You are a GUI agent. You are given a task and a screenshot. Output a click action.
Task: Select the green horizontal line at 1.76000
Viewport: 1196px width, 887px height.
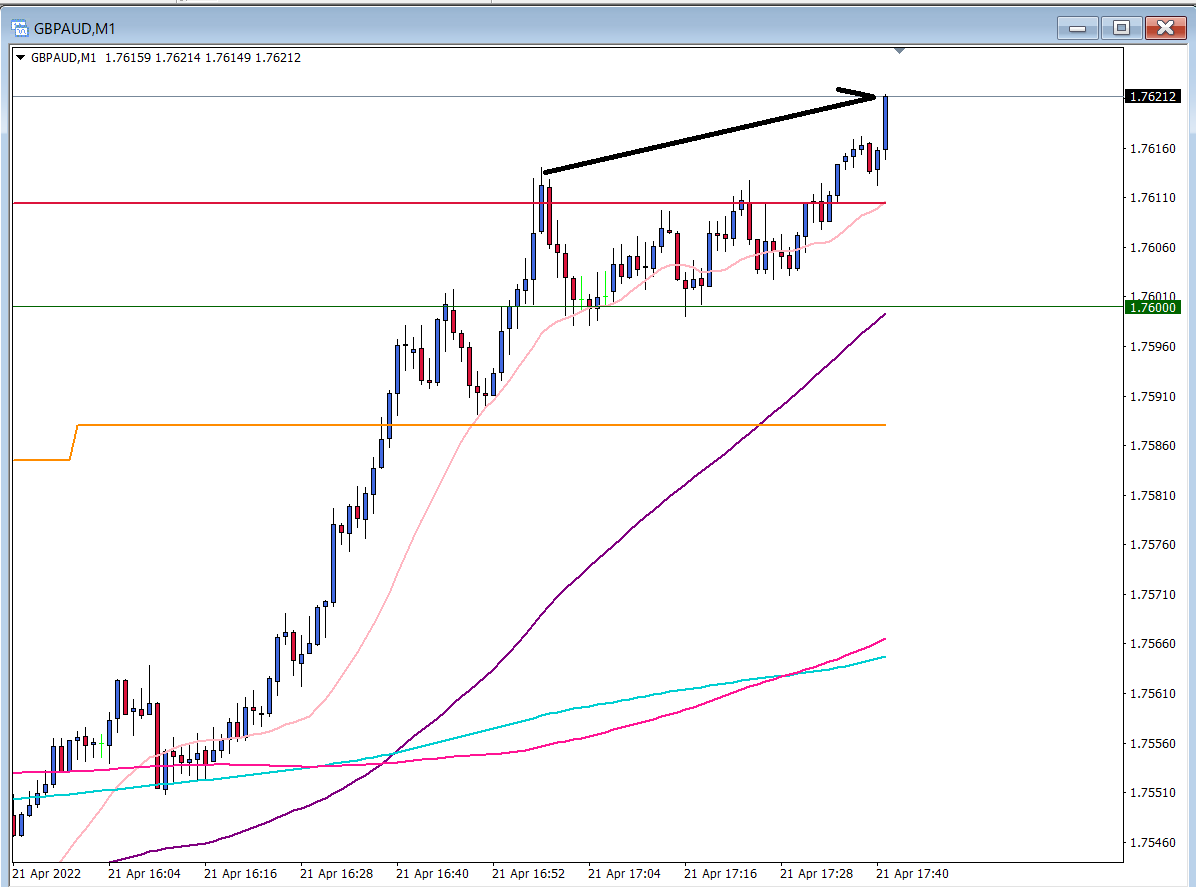(x=300, y=307)
